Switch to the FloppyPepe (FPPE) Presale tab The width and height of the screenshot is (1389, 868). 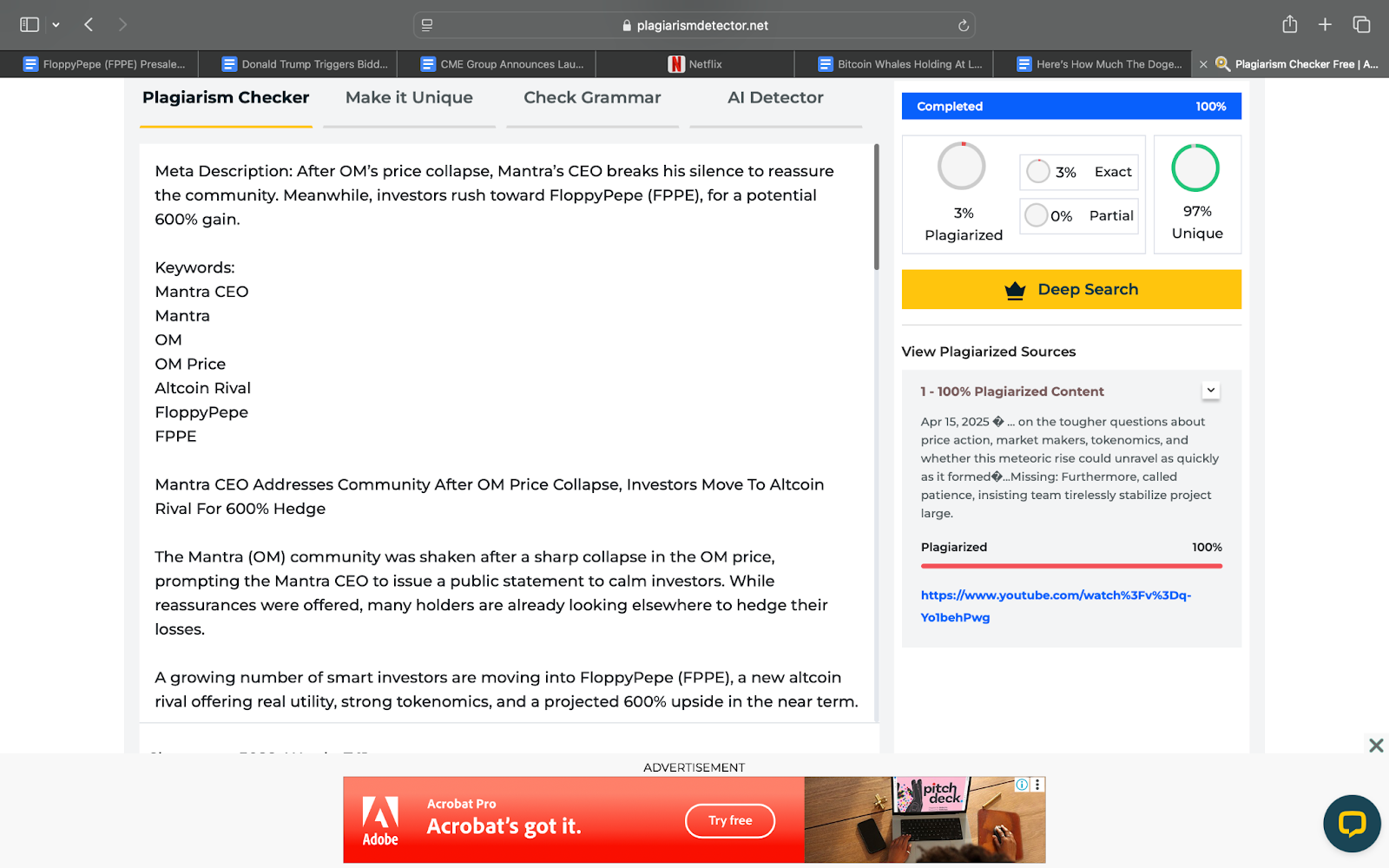99,64
